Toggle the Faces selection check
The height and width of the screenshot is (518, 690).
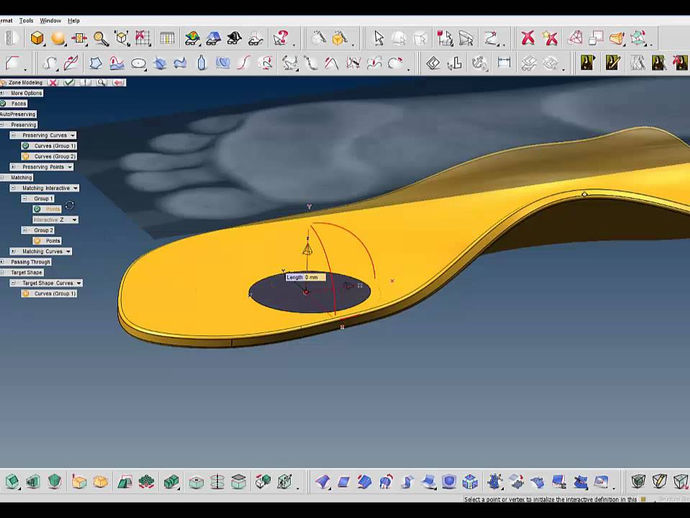pyautogui.click(x=4, y=103)
